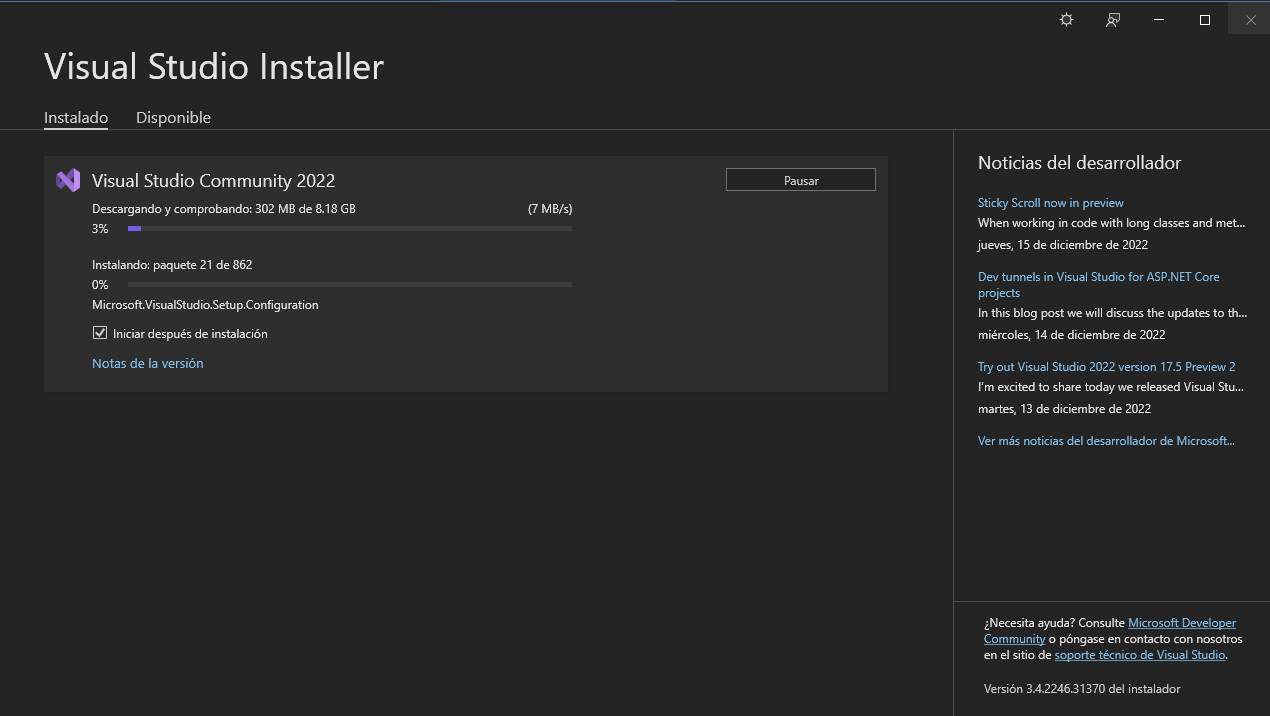Open the Microsoft Developer Community link

pos(1181,623)
